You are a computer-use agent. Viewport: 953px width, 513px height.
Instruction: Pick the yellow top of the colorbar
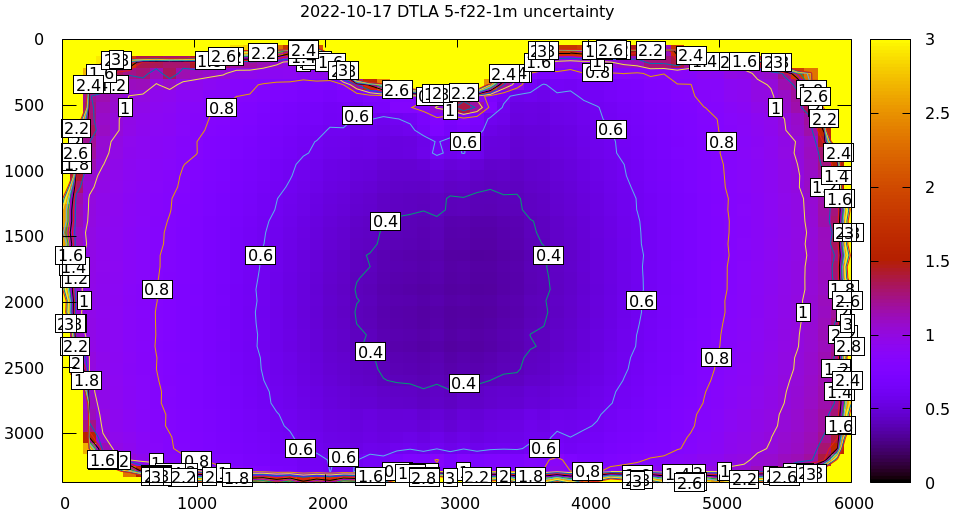pos(890,52)
